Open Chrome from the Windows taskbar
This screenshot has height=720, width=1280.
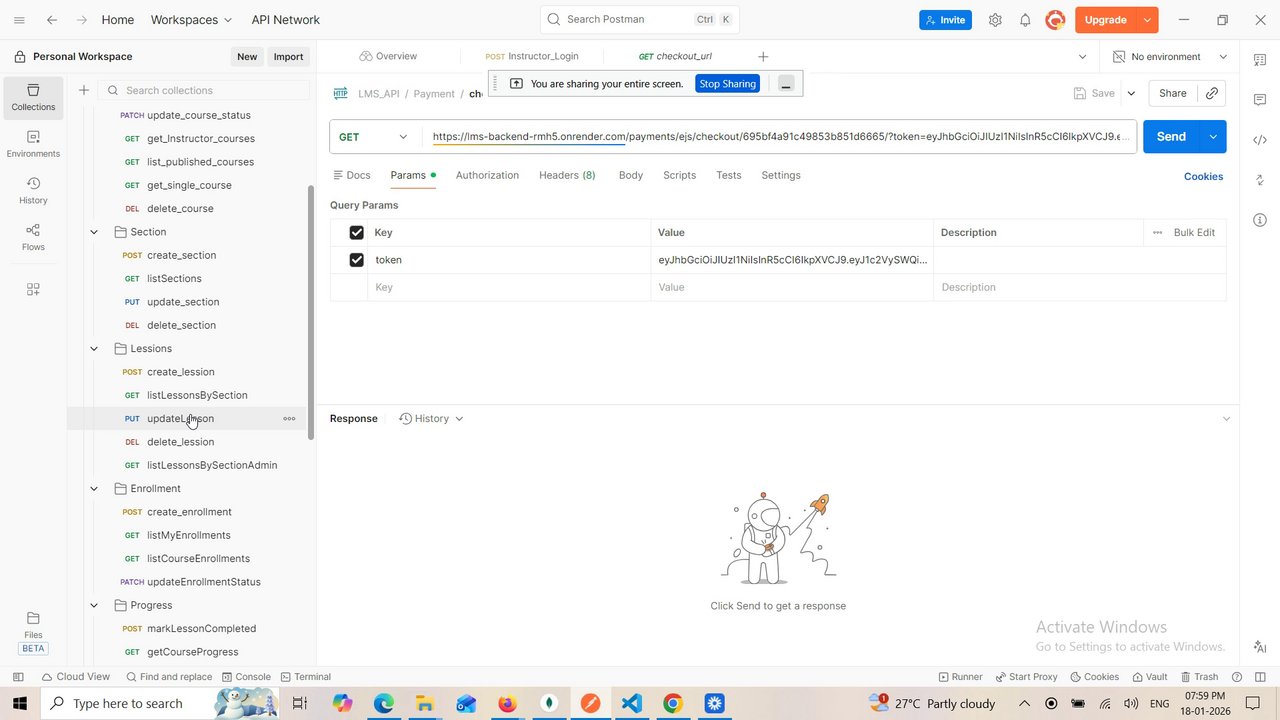pyautogui.click(x=673, y=704)
